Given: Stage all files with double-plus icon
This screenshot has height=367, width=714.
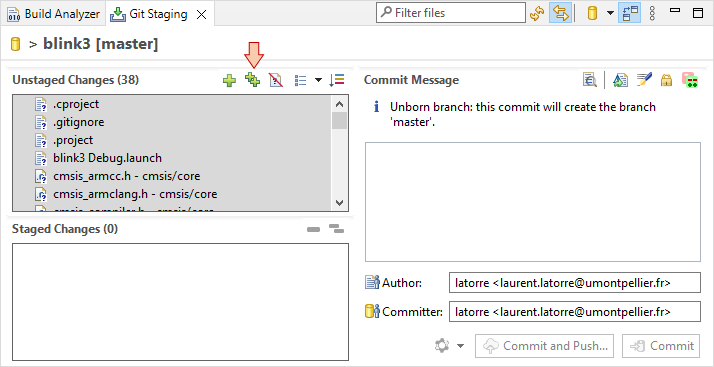Looking at the screenshot, I should [x=252, y=80].
